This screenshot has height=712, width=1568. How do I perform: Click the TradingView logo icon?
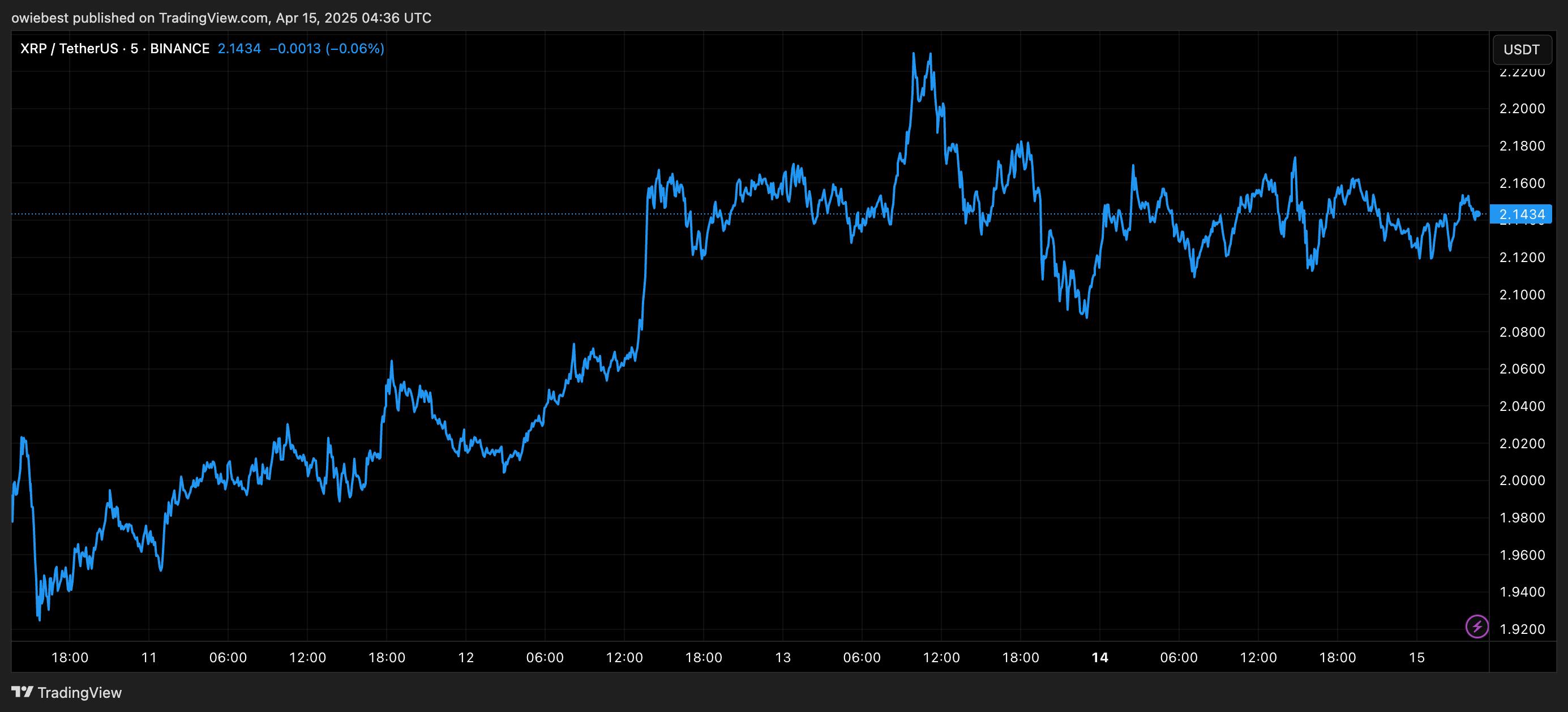point(23,692)
